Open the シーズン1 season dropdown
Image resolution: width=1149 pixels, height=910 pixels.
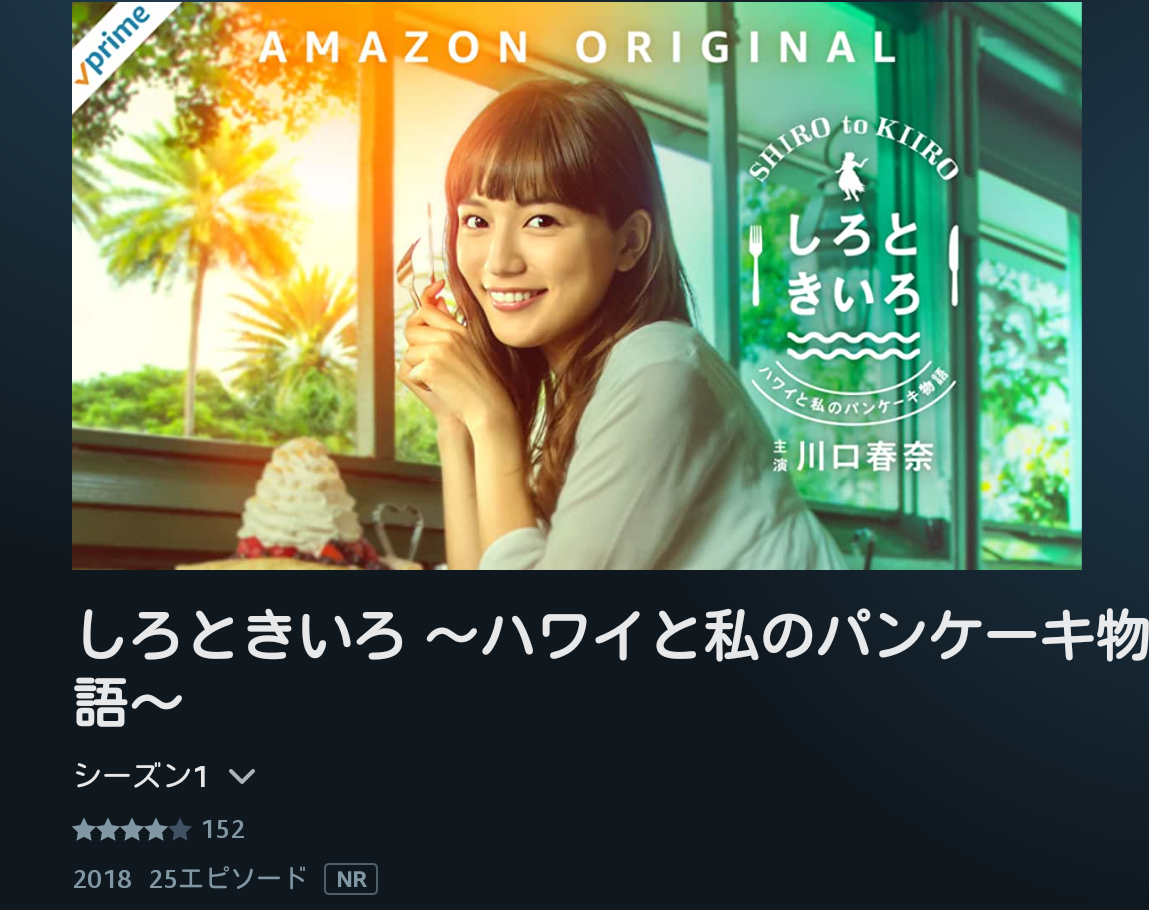[x=164, y=776]
